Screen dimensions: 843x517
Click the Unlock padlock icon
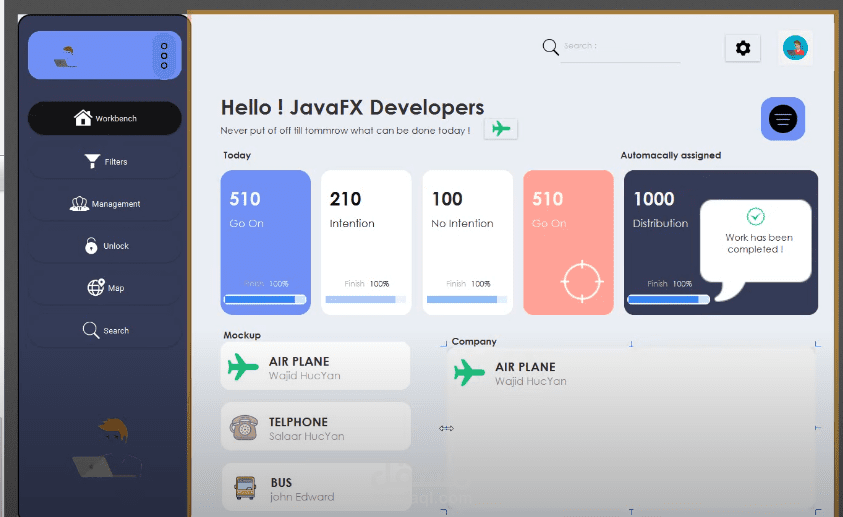[x=91, y=245]
